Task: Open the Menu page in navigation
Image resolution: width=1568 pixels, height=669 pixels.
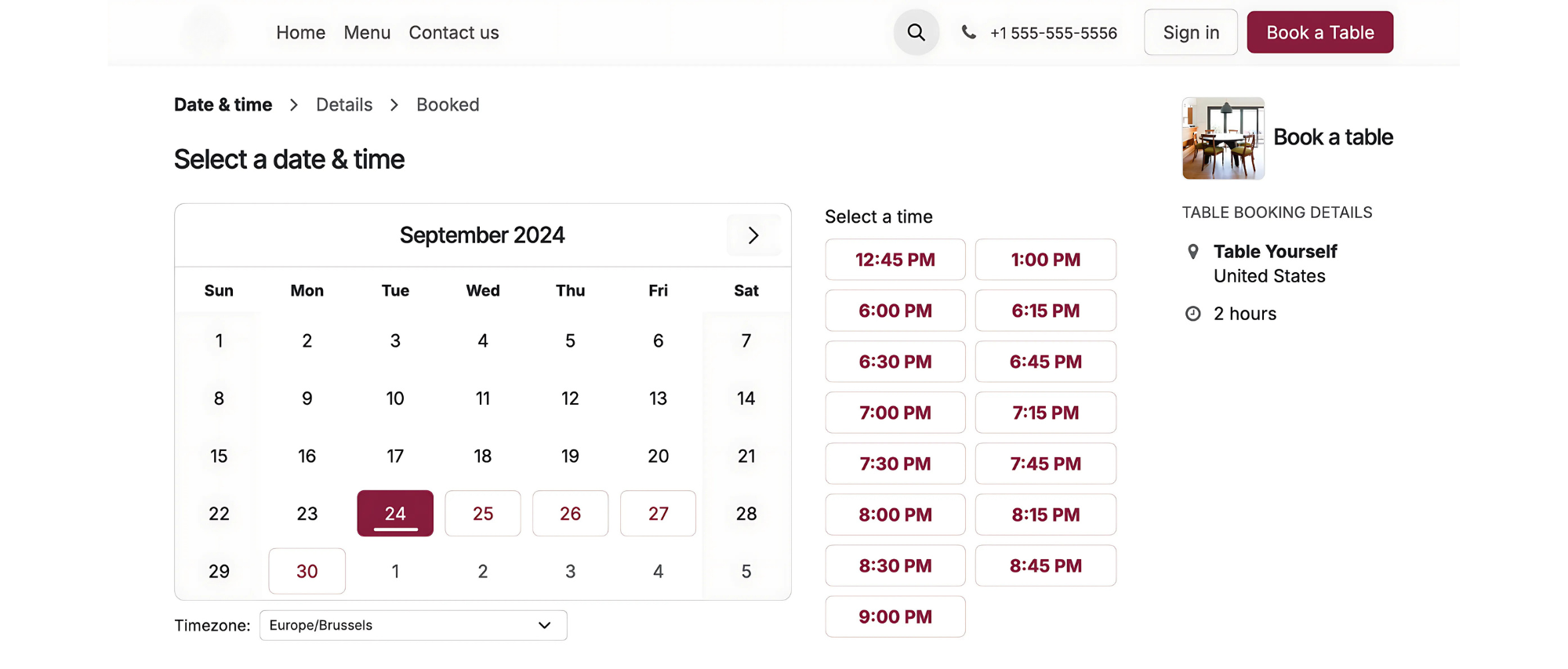Action: (x=367, y=33)
